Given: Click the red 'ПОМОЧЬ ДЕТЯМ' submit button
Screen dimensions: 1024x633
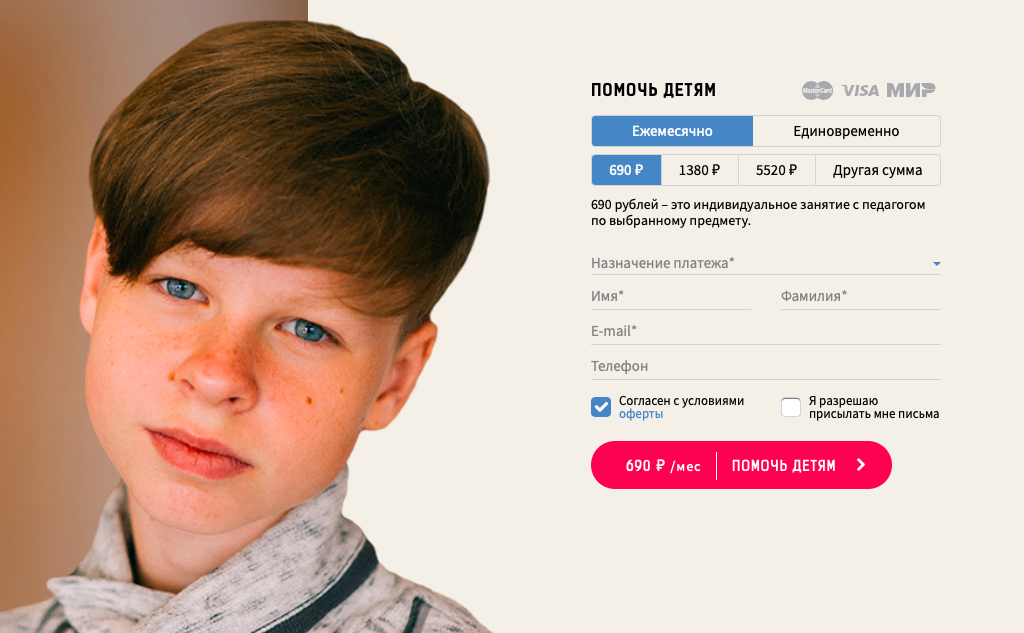Looking at the screenshot, I should point(741,465).
